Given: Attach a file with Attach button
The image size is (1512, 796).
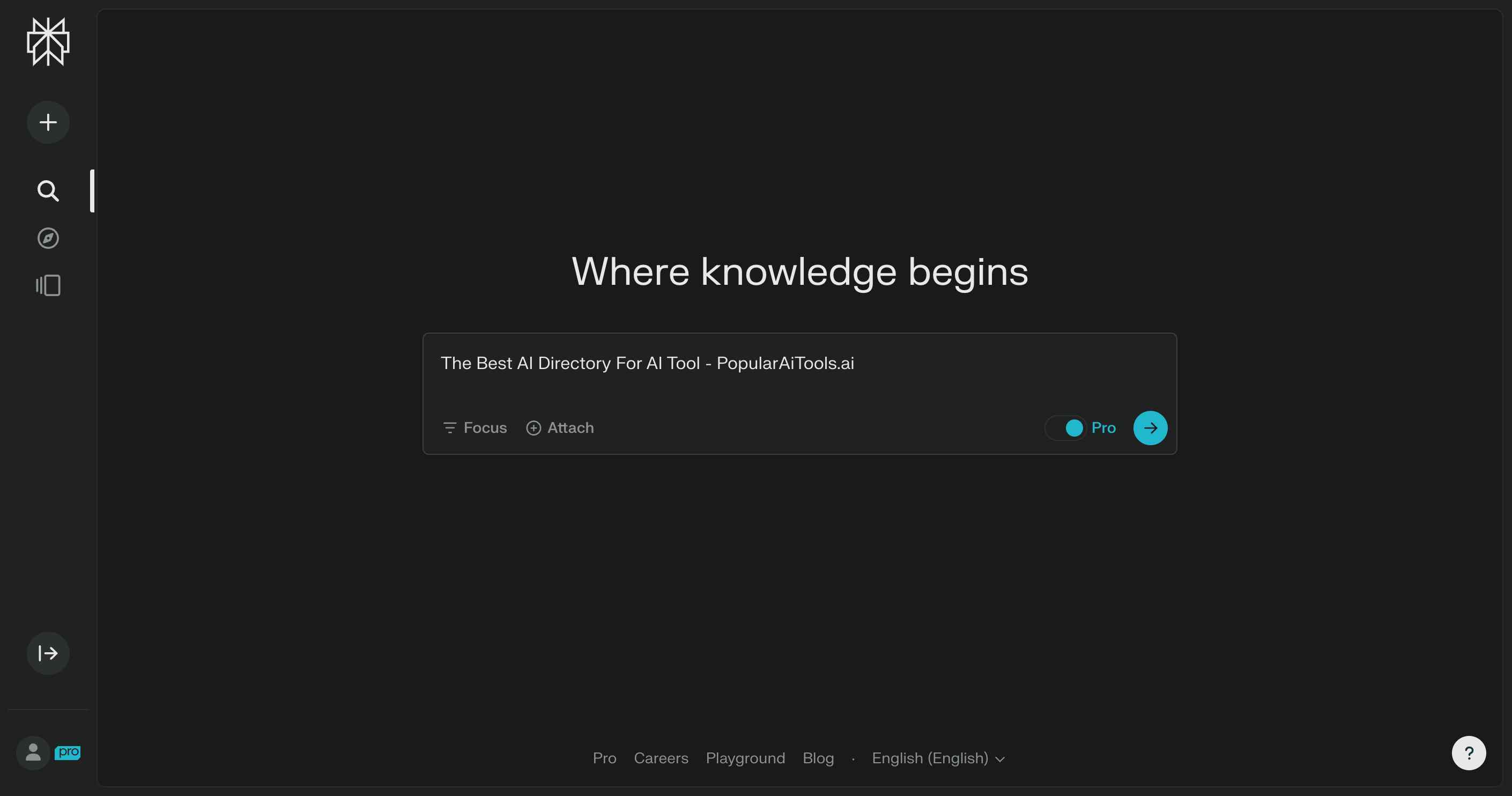Looking at the screenshot, I should pos(560,428).
